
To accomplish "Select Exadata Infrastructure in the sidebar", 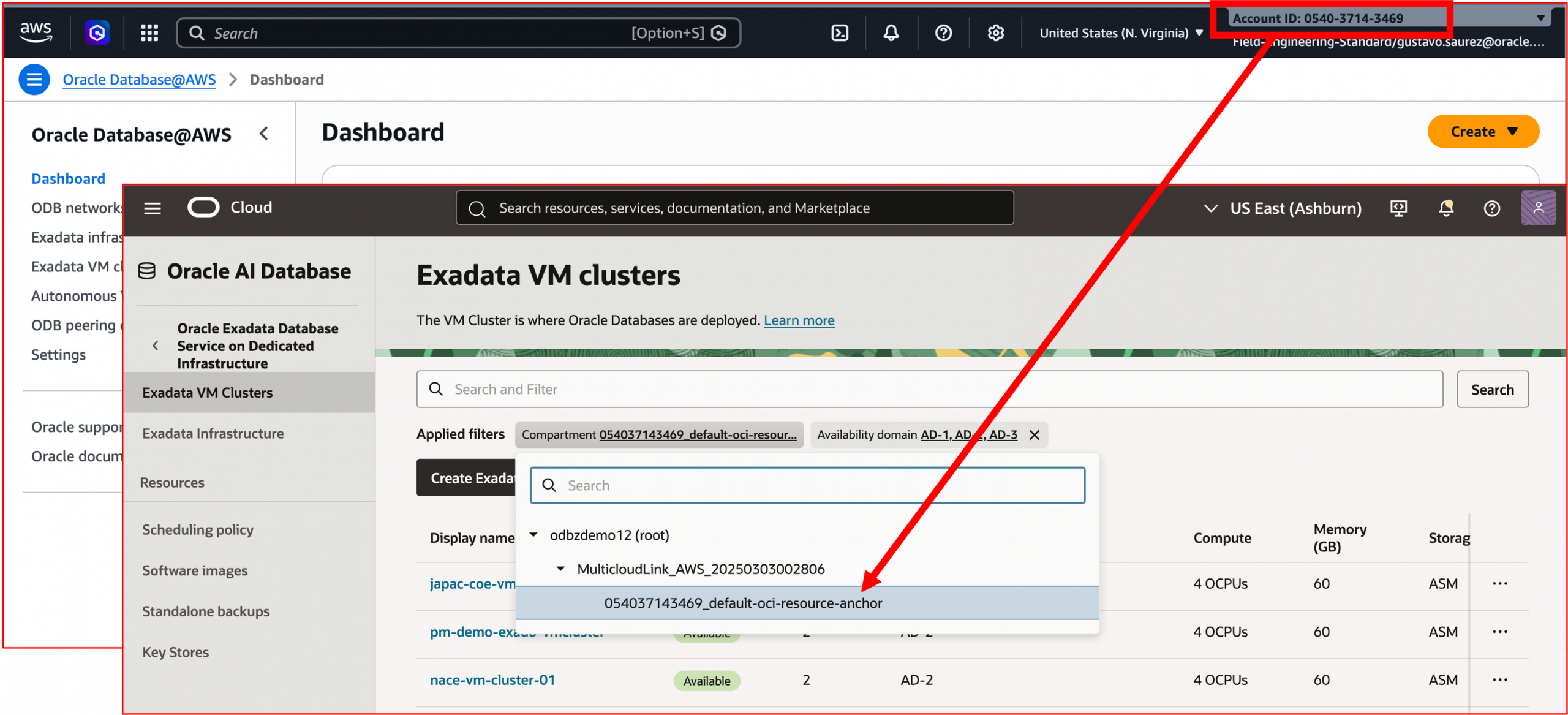I will [x=213, y=433].
